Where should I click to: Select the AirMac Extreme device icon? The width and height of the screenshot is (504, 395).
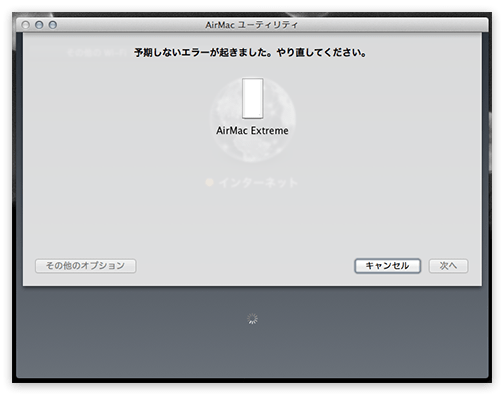(x=252, y=98)
